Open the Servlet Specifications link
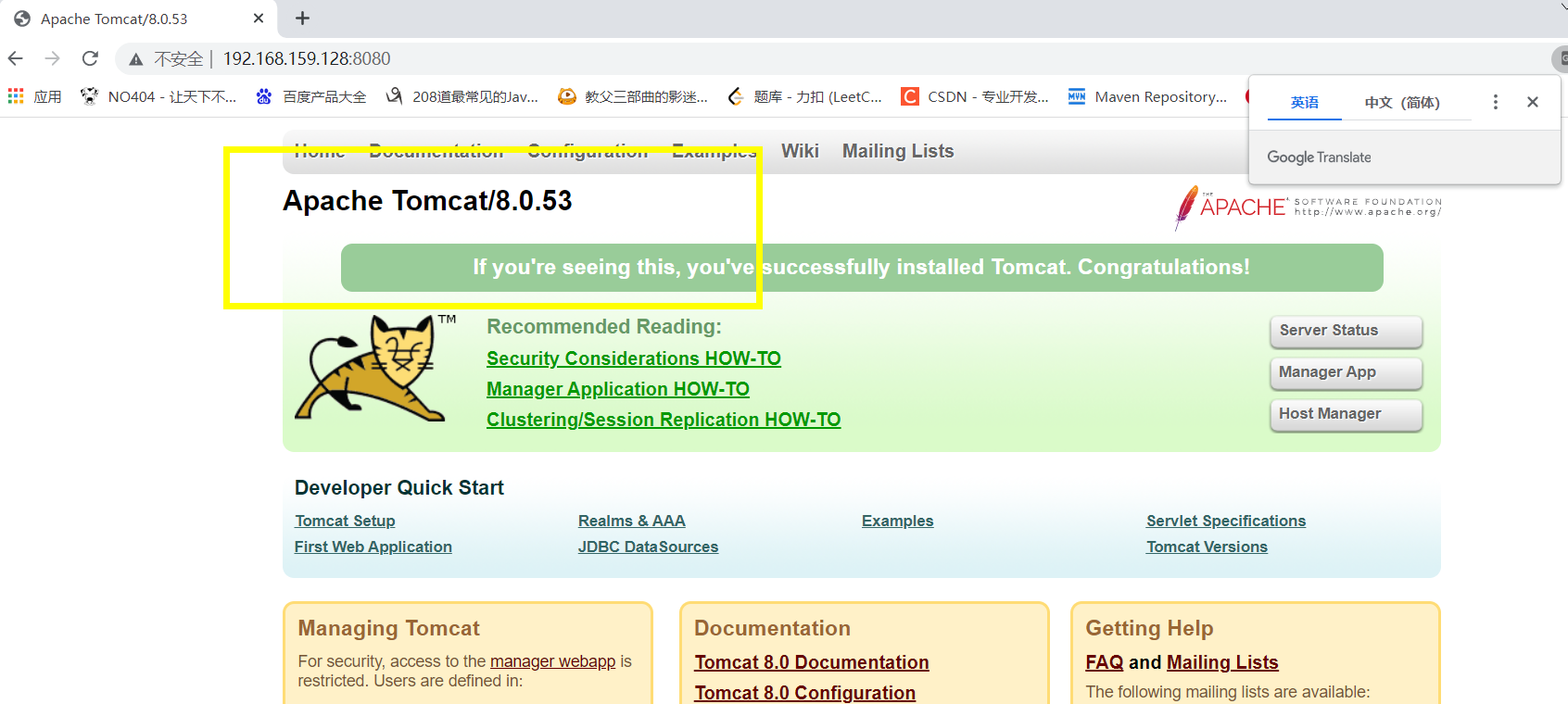This screenshot has height=704, width=1568. click(x=1226, y=521)
